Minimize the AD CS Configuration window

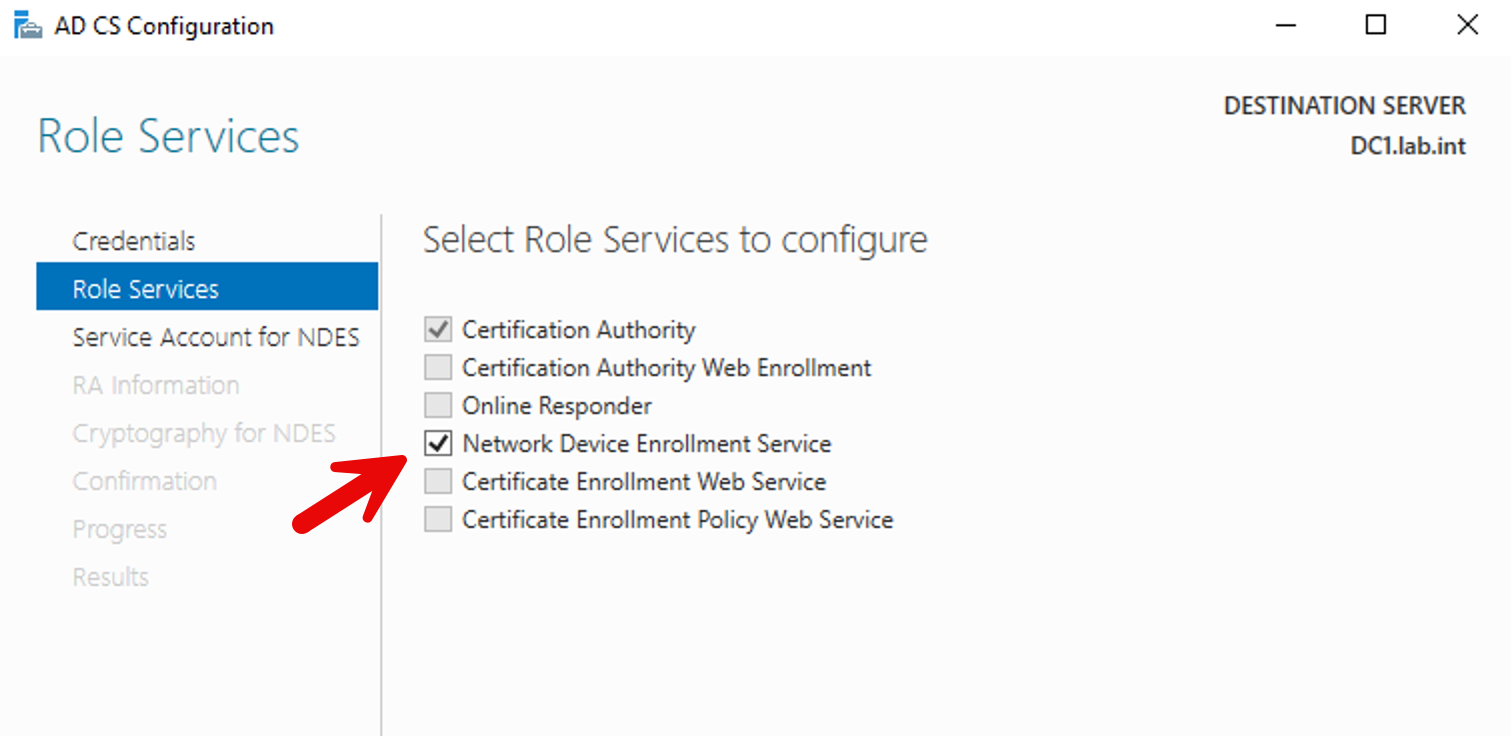click(1286, 25)
